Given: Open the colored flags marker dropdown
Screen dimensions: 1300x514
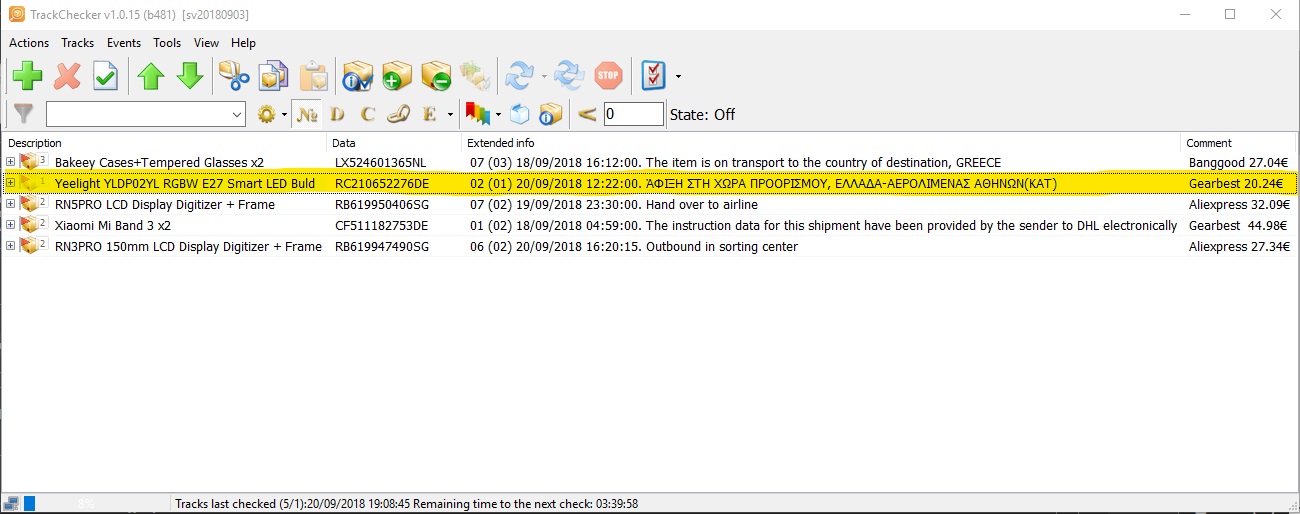Looking at the screenshot, I should [498, 114].
